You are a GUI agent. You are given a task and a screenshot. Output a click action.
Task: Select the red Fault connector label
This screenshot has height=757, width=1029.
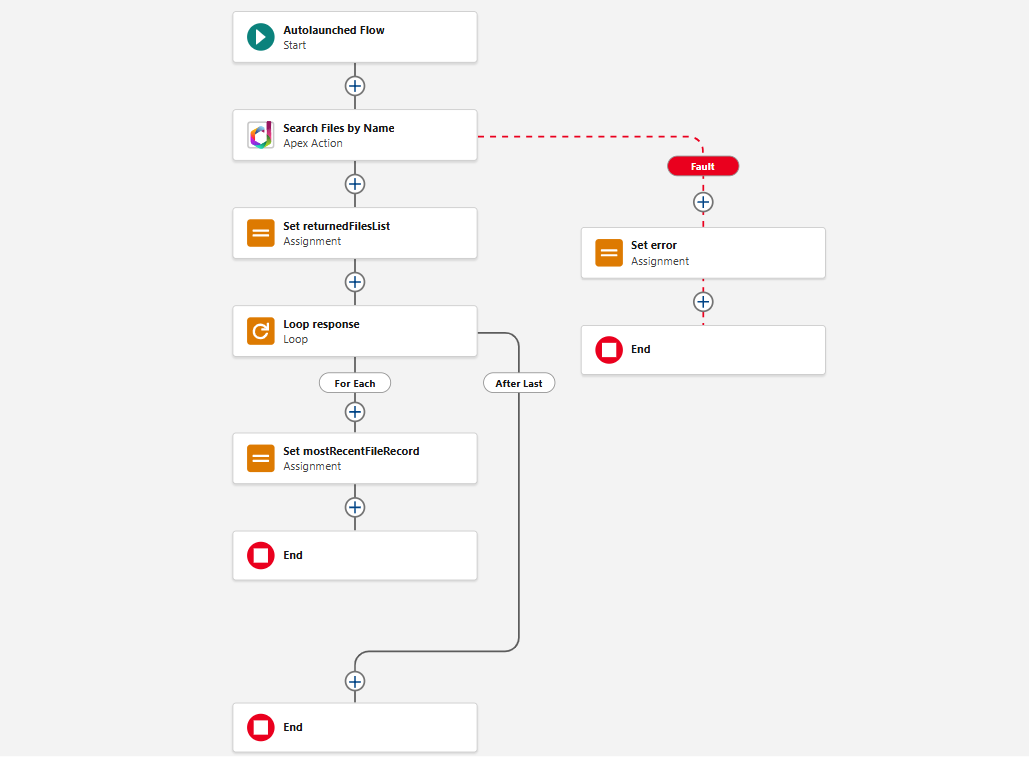pyautogui.click(x=703, y=166)
